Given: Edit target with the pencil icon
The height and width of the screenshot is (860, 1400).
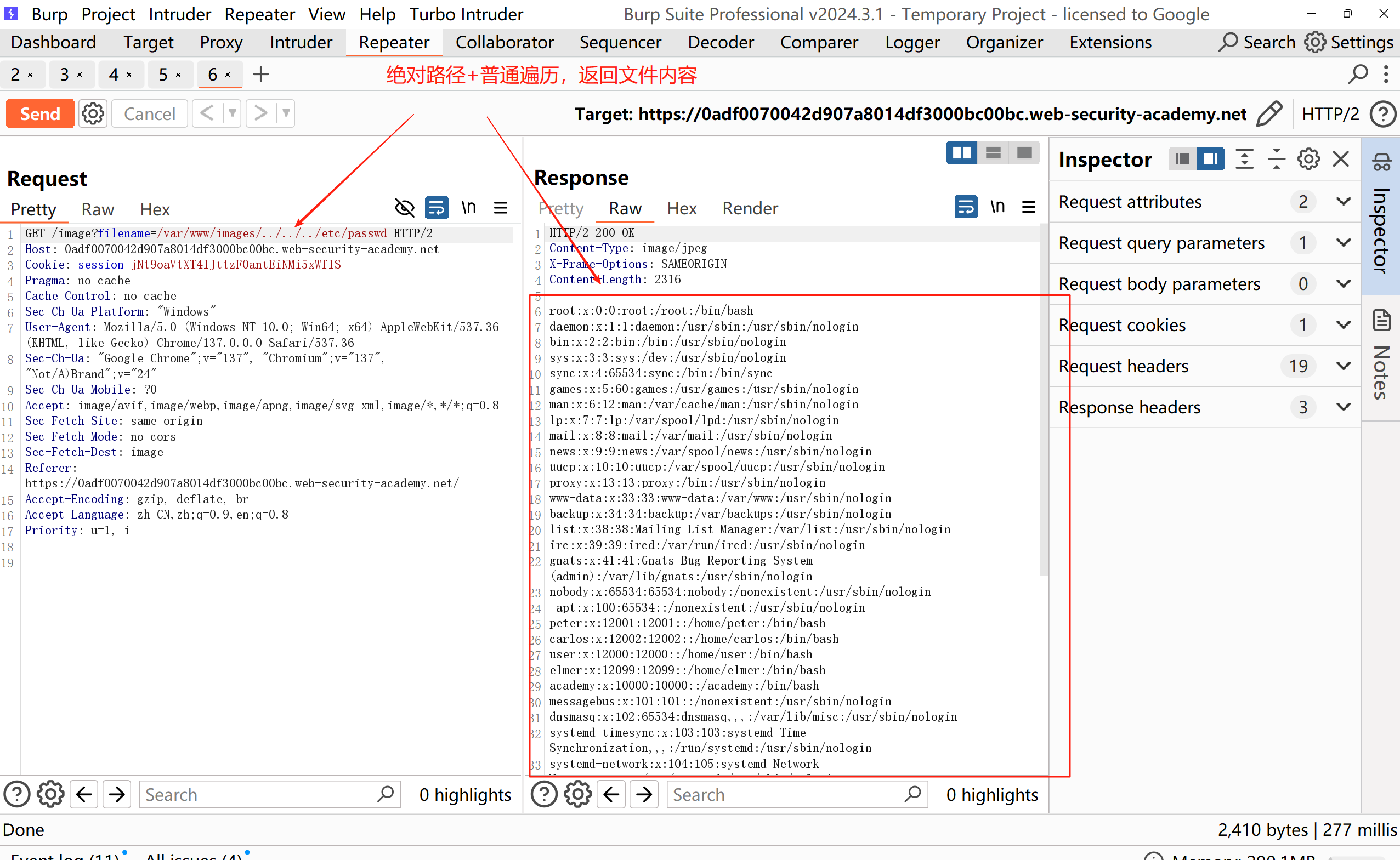Looking at the screenshot, I should [1269, 114].
